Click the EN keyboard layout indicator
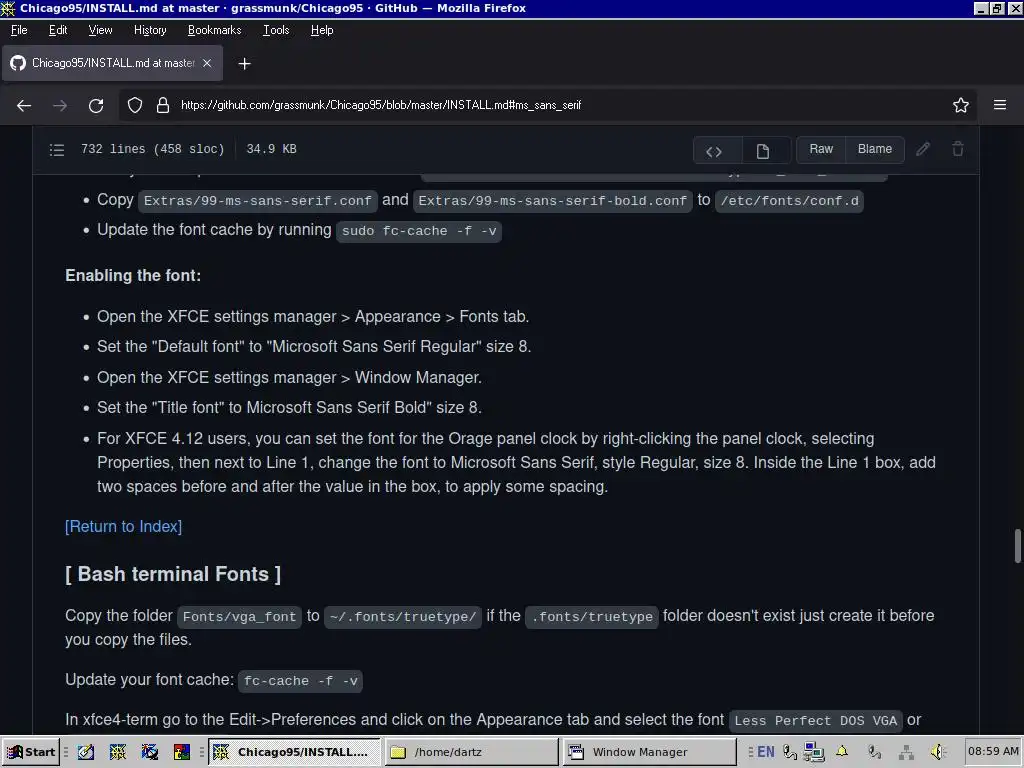 (766, 752)
